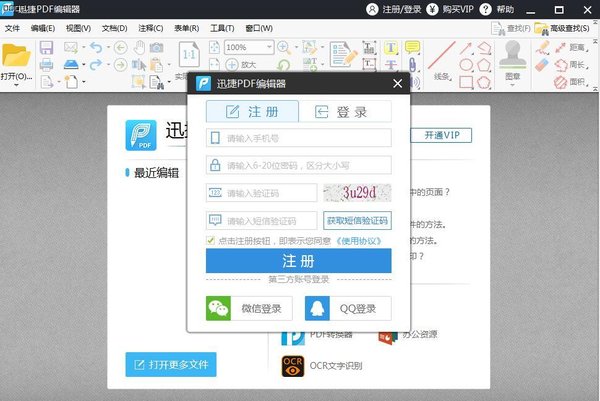Select the paperclip file attachment tool
Viewport: 600px width, 401px height.
coord(412,65)
